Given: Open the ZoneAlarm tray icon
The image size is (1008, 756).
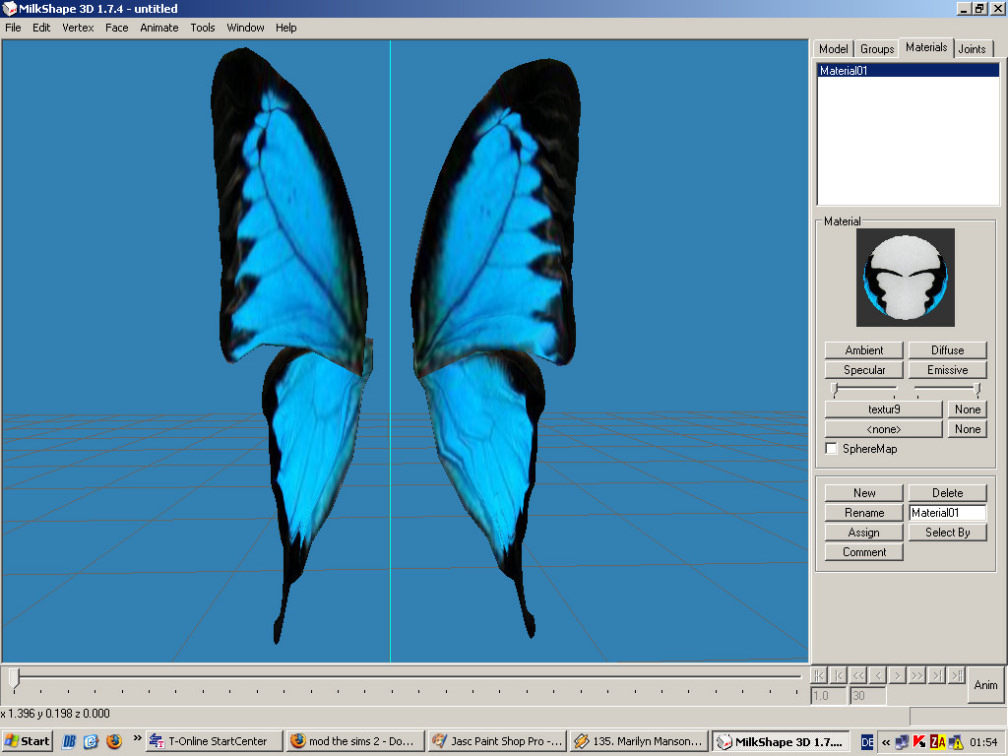Looking at the screenshot, I should [937, 742].
